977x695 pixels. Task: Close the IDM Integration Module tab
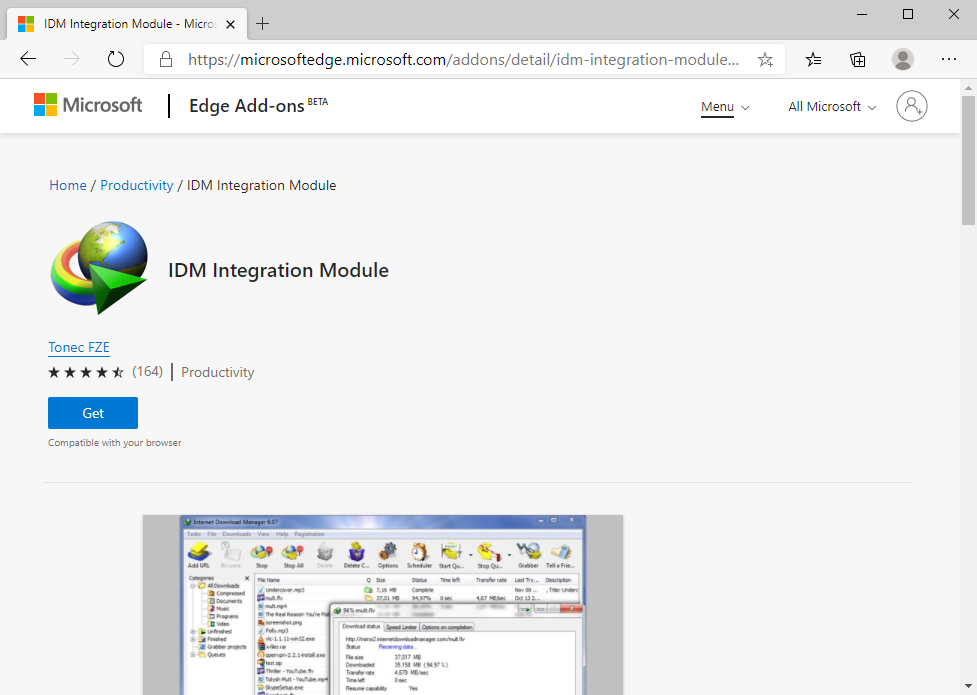231,24
